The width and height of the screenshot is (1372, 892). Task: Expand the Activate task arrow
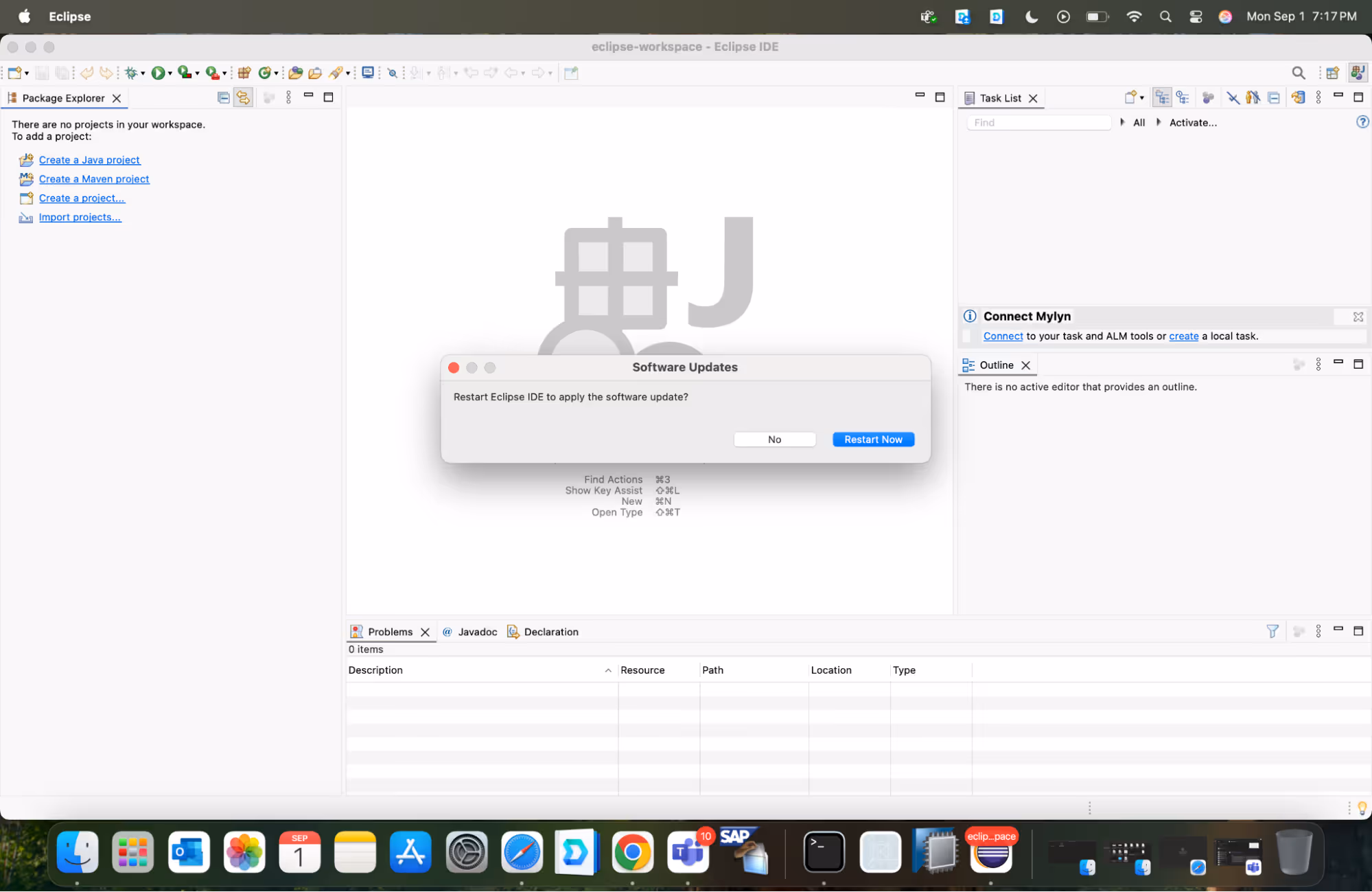point(1159,122)
